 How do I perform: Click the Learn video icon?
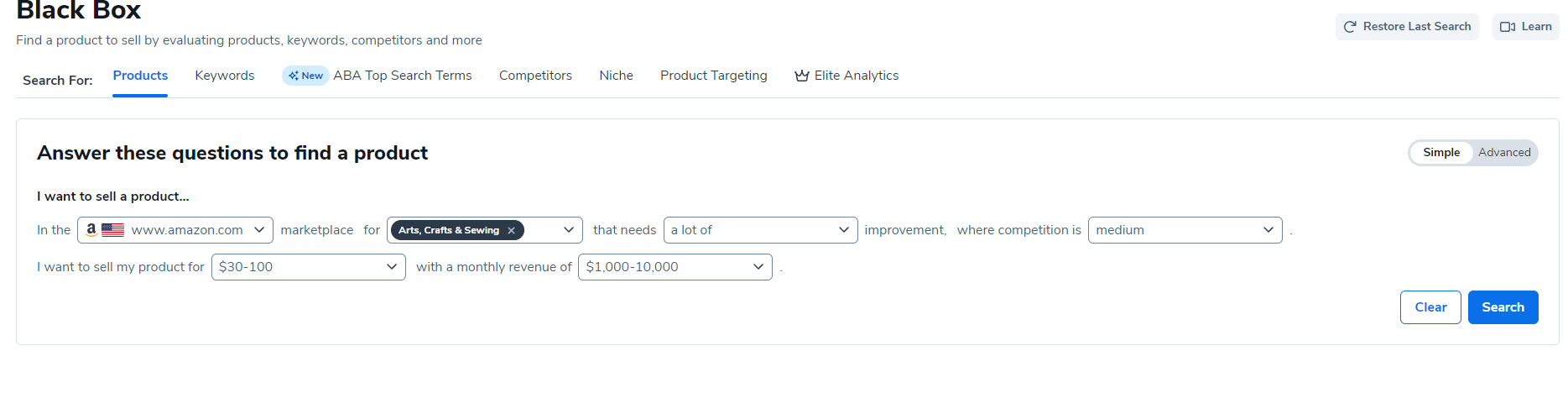tap(1508, 27)
